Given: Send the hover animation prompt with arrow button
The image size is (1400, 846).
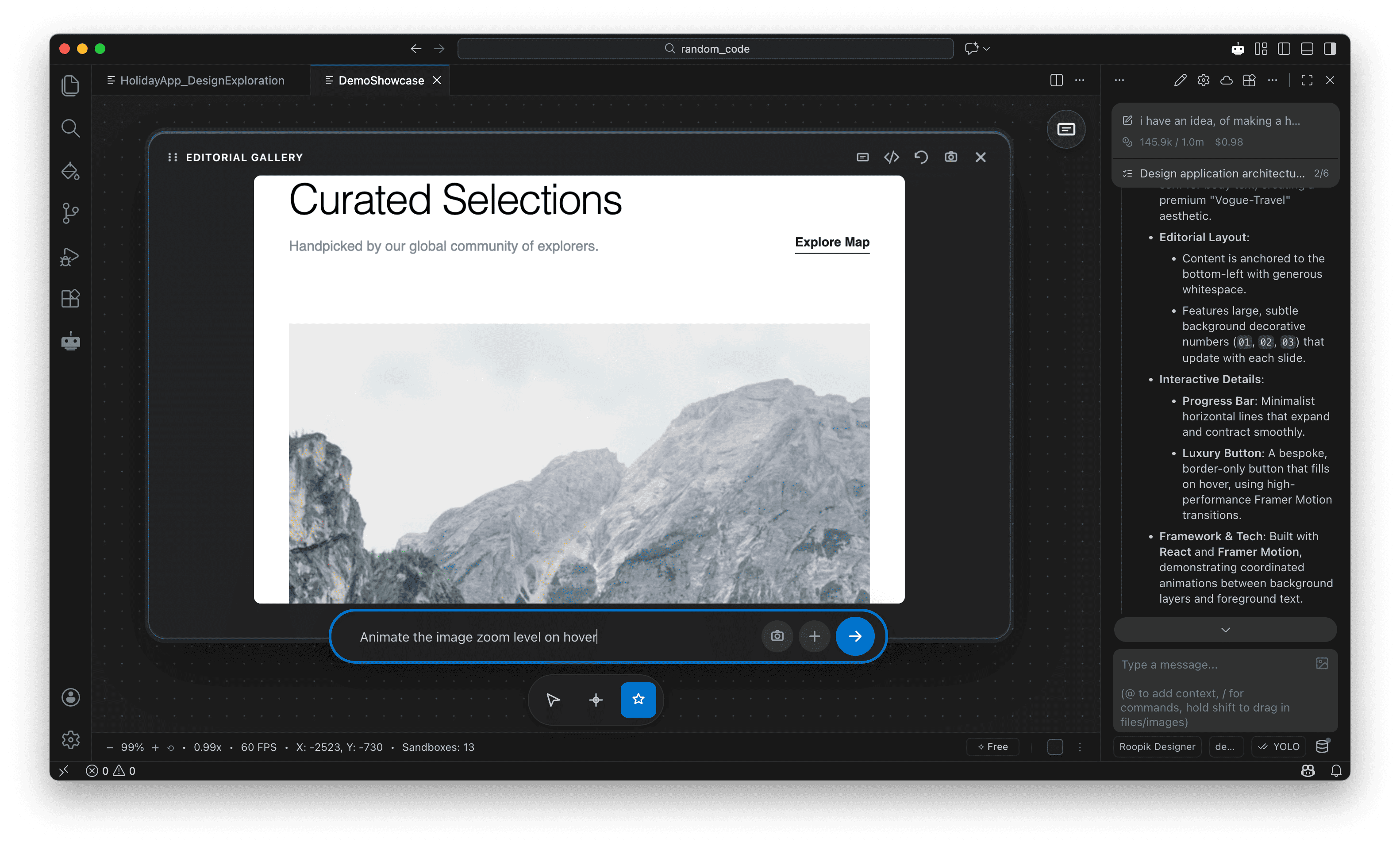Looking at the screenshot, I should click(854, 636).
